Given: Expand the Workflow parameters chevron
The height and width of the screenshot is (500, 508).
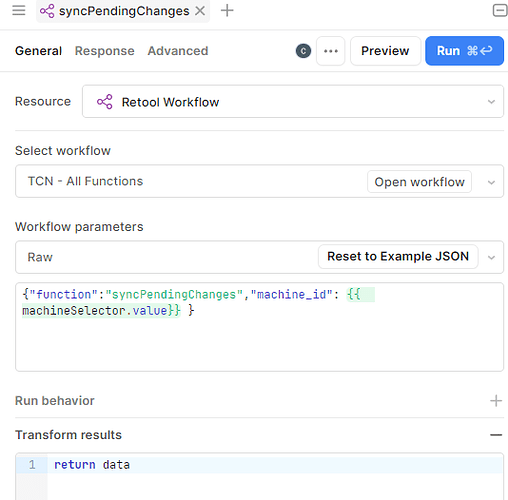Looking at the screenshot, I should click(491, 258).
